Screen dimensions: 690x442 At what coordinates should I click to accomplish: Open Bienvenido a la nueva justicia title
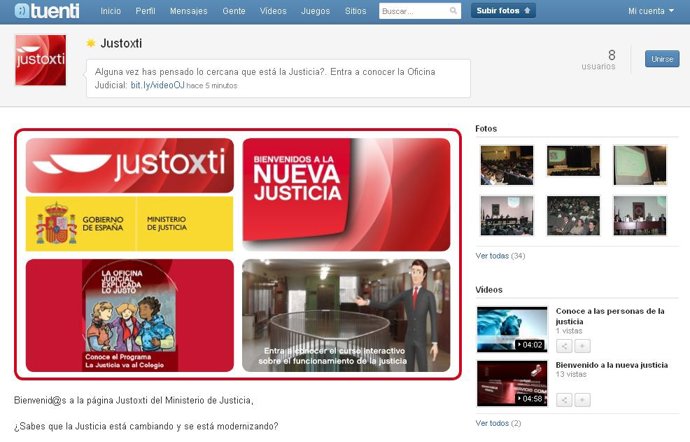(612, 365)
